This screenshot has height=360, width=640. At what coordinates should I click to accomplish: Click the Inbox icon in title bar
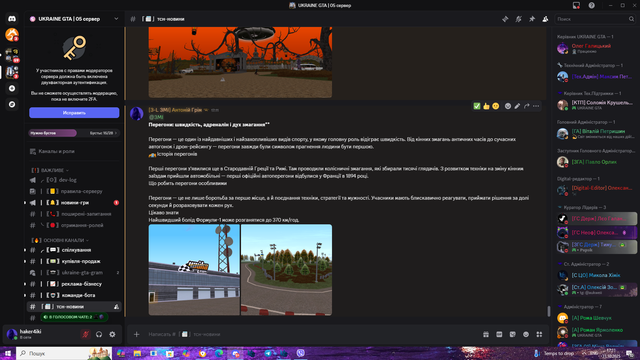(576, 5)
